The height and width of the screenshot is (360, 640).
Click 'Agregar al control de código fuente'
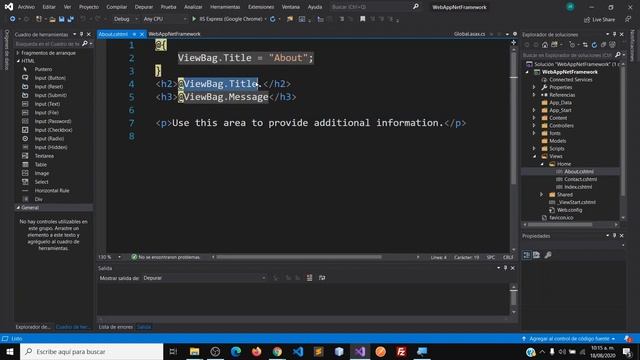pos(569,339)
